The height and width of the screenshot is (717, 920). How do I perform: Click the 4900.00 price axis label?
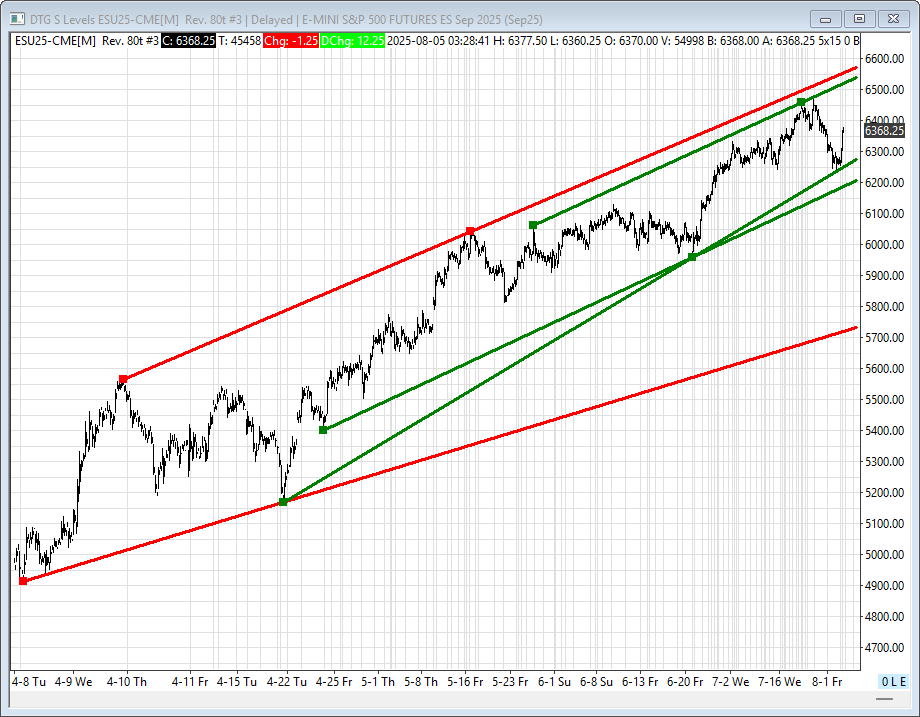pyautogui.click(x=884, y=586)
